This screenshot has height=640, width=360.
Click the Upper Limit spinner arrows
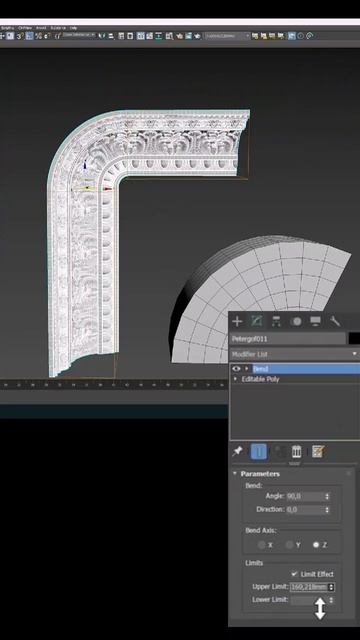(x=331, y=587)
